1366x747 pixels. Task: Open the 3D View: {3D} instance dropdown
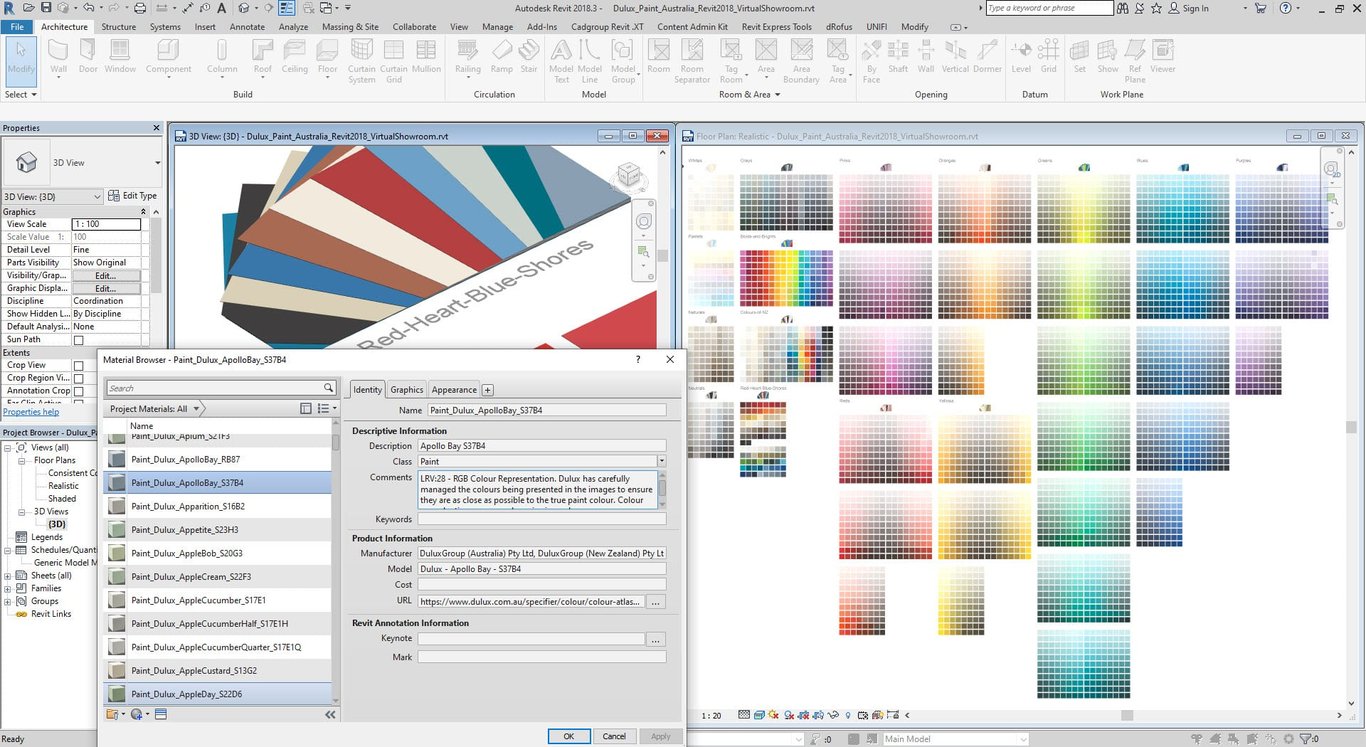click(x=97, y=196)
